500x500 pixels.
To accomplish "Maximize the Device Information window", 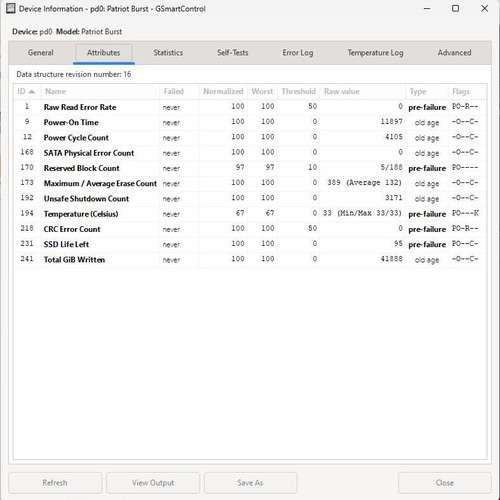I will tap(455, 9).
